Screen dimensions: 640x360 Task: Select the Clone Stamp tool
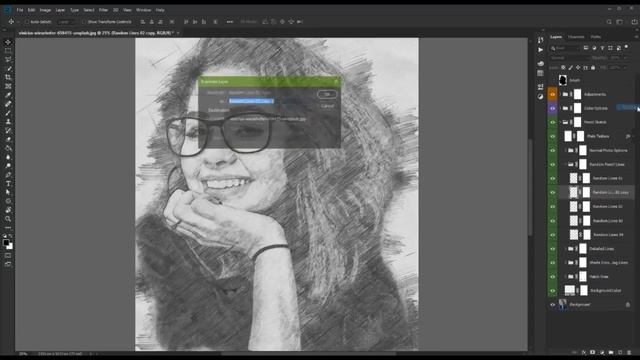pyautogui.click(x=8, y=122)
